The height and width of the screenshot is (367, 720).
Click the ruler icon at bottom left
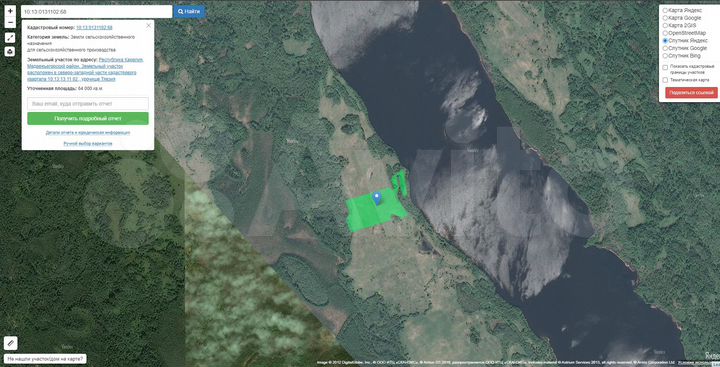point(11,343)
